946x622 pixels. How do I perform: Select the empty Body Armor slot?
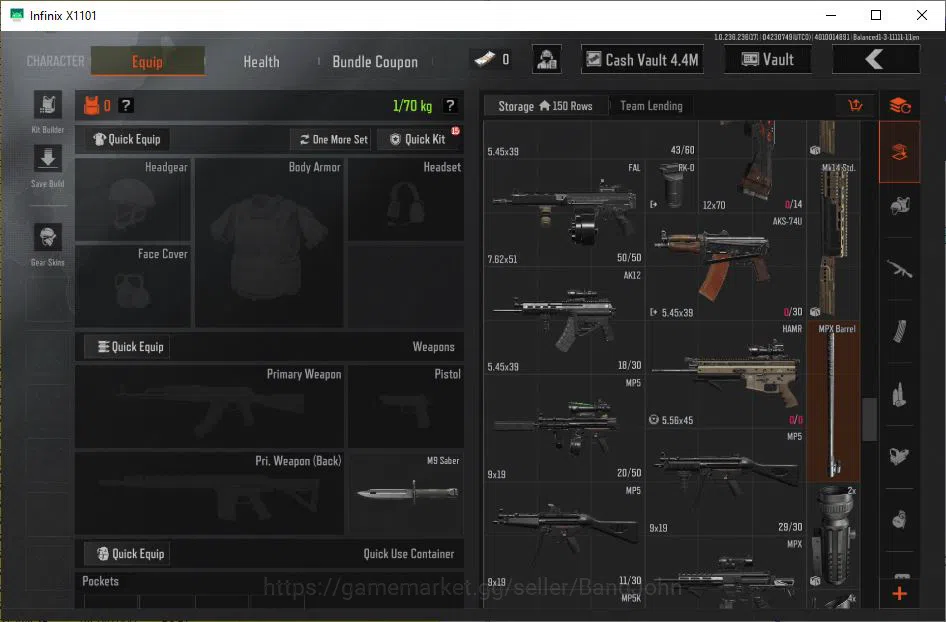(269, 242)
